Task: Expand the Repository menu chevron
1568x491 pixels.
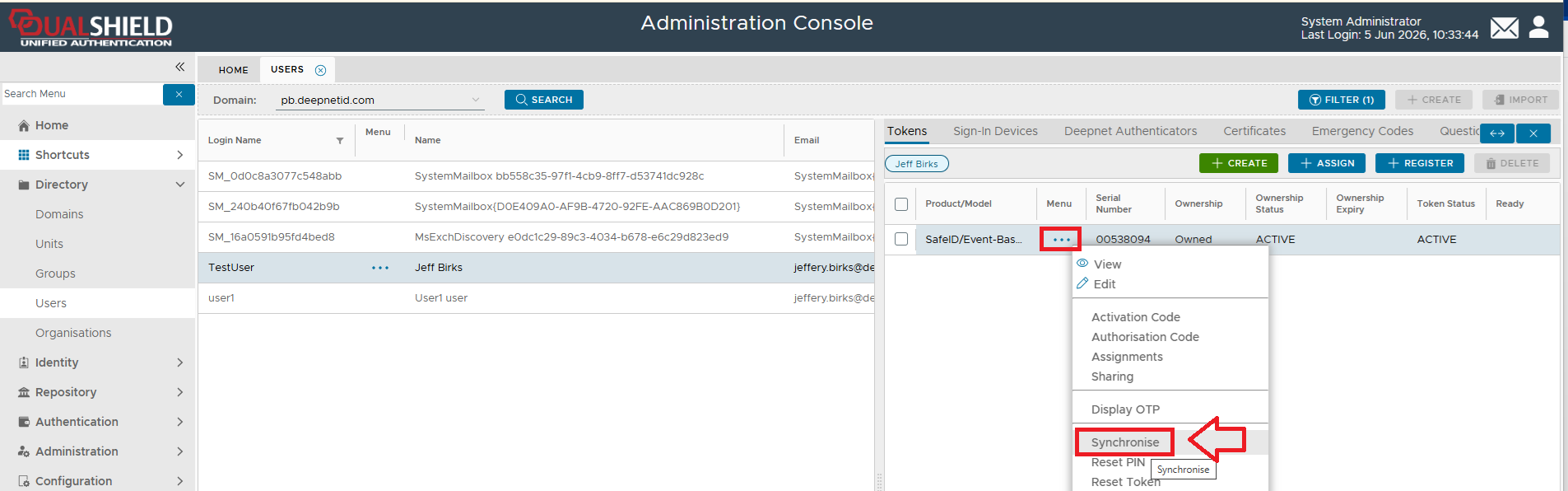Action: [x=180, y=392]
